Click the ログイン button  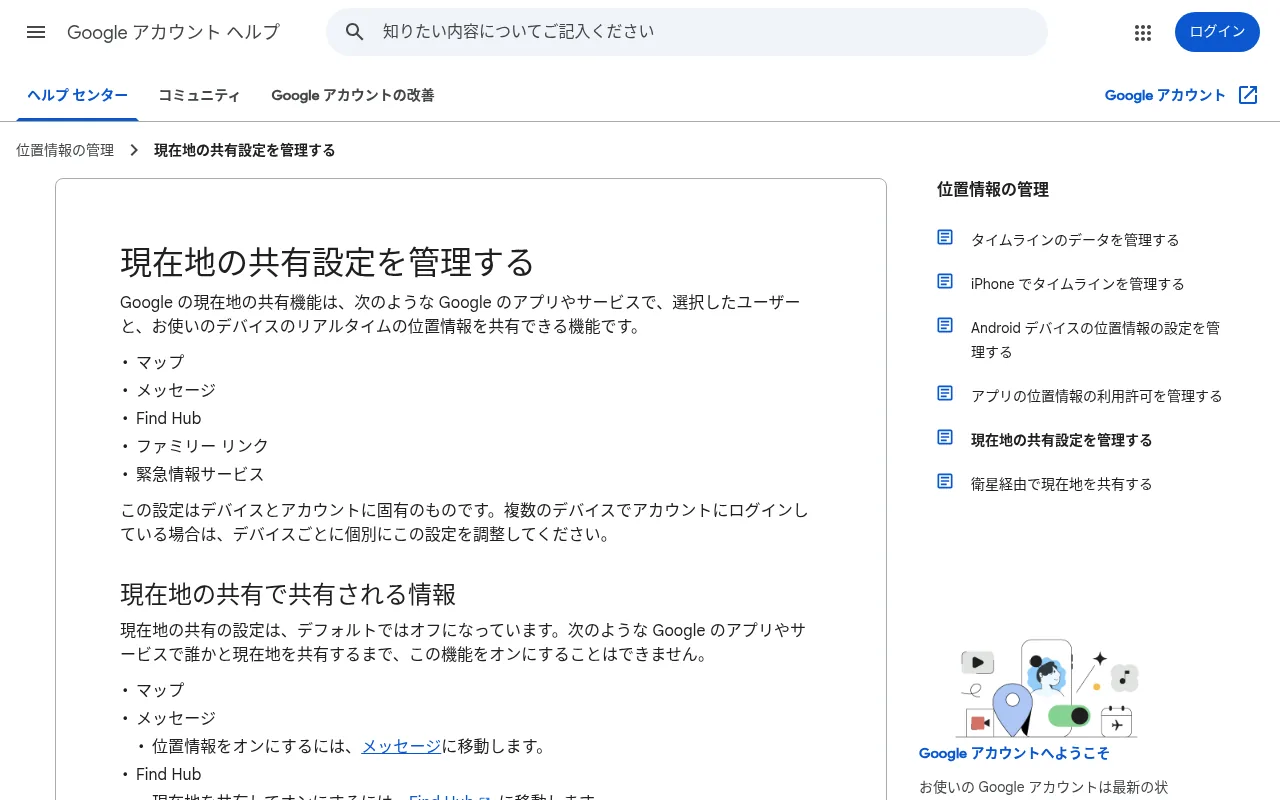pyautogui.click(x=1217, y=32)
